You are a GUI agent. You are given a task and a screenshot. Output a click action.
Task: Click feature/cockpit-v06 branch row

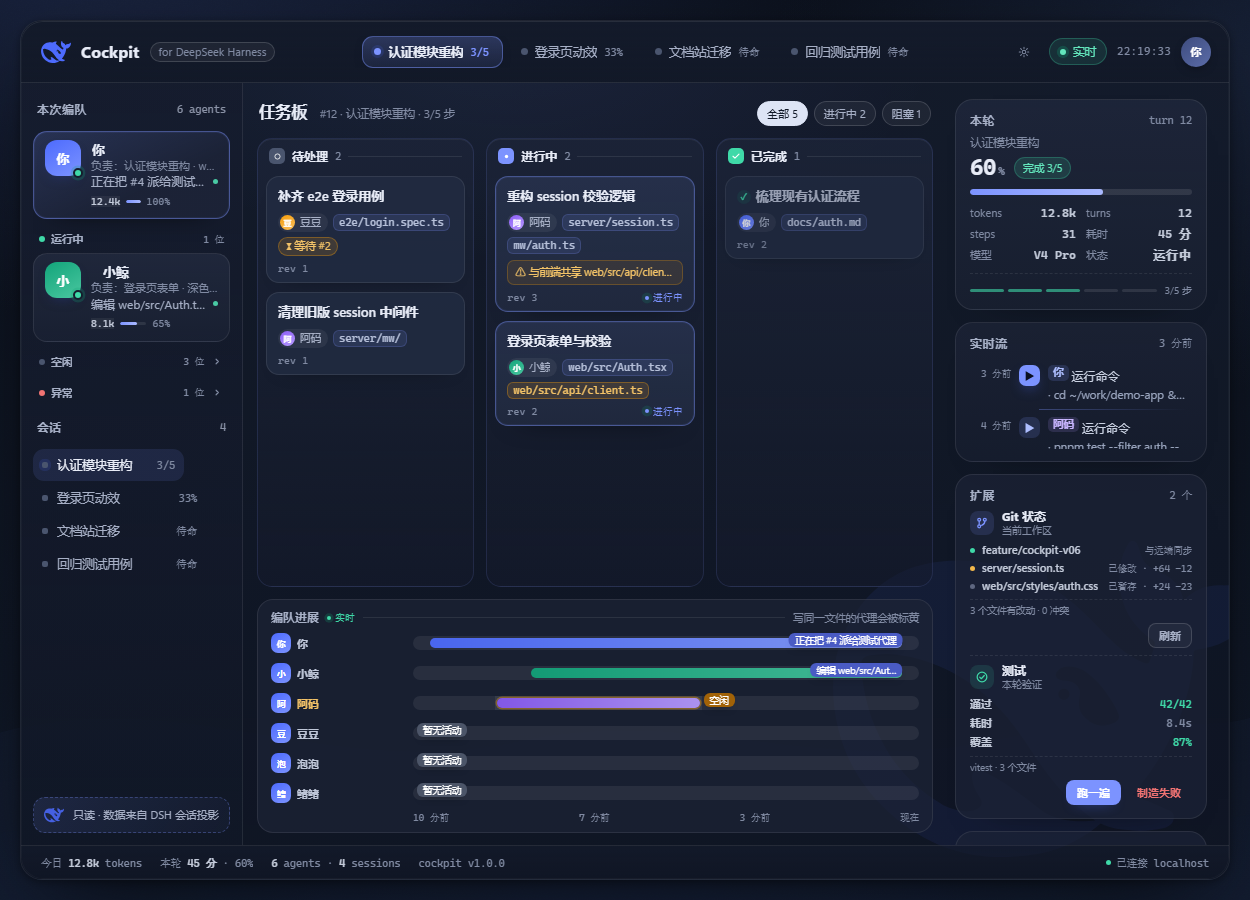(1081, 550)
